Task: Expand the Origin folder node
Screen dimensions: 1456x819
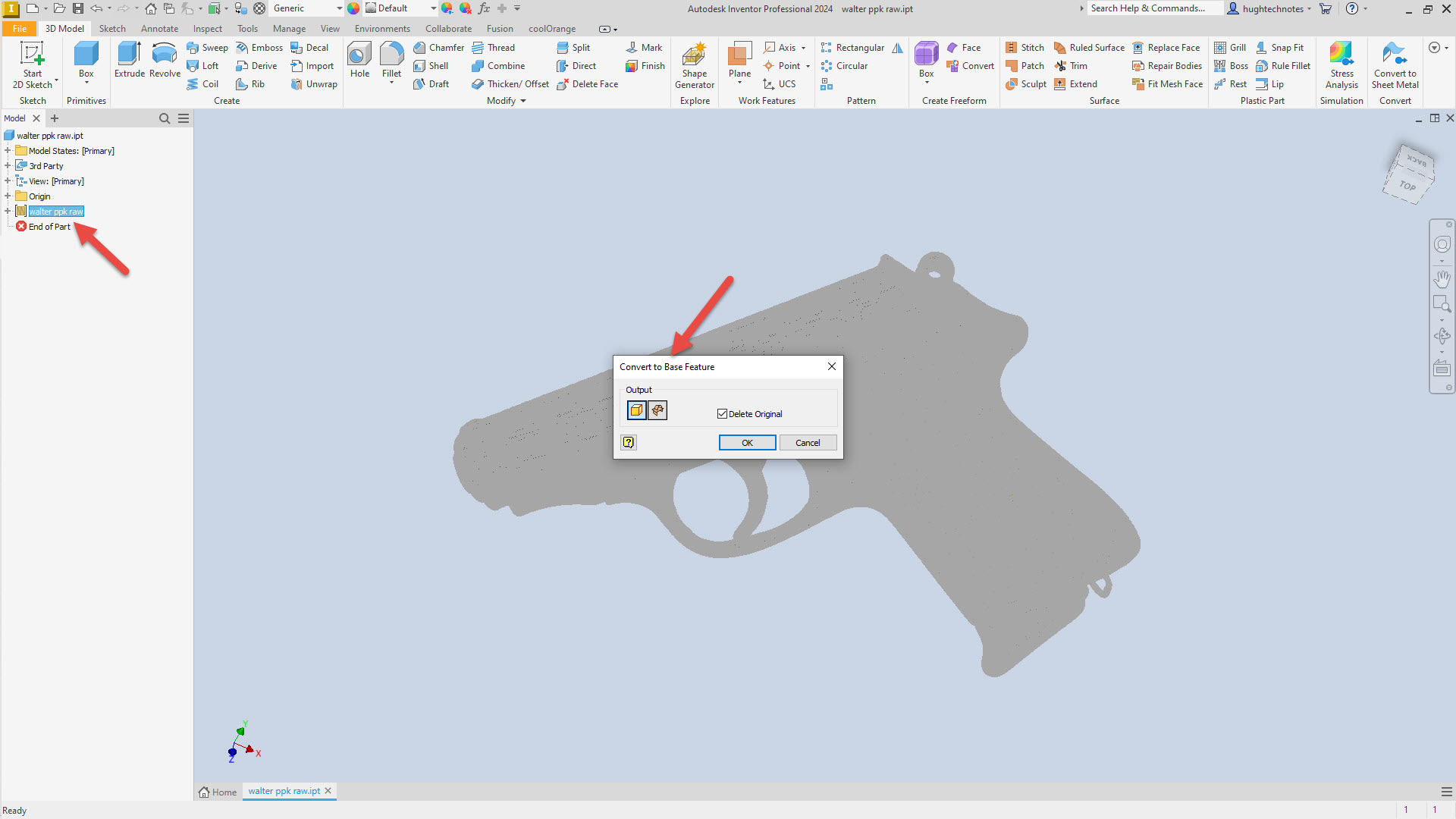Action: pos(8,196)
